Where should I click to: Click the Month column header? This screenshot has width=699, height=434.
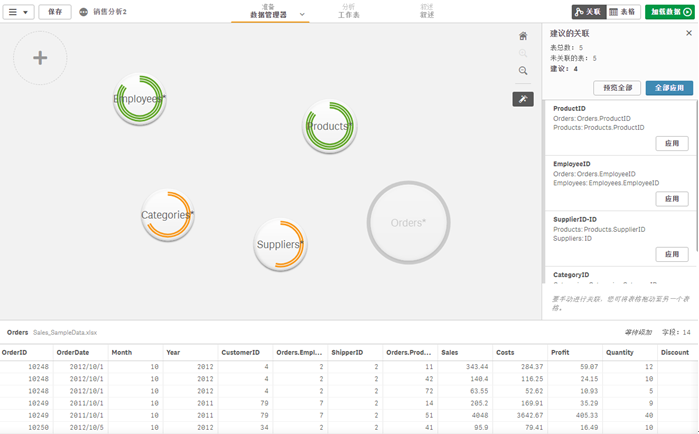pyautogui.click(x=136, y=352)
